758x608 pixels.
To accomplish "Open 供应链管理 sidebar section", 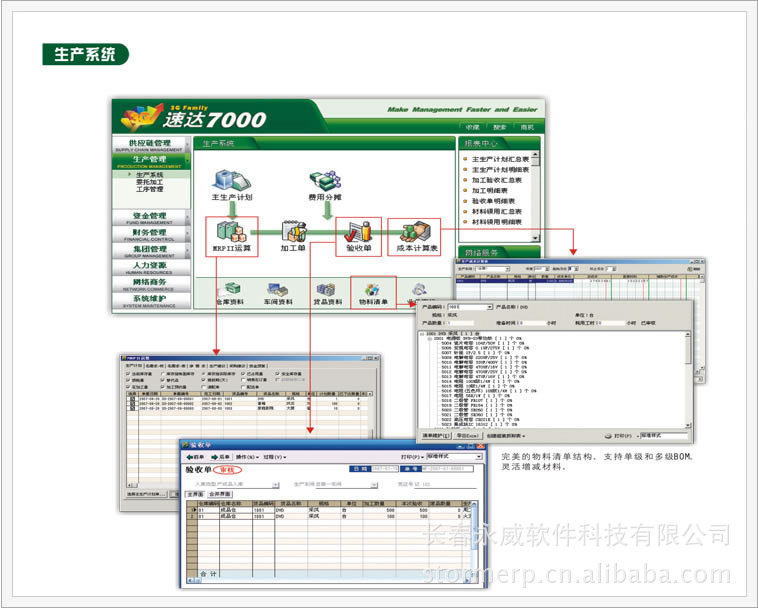I will click(150, 145).
